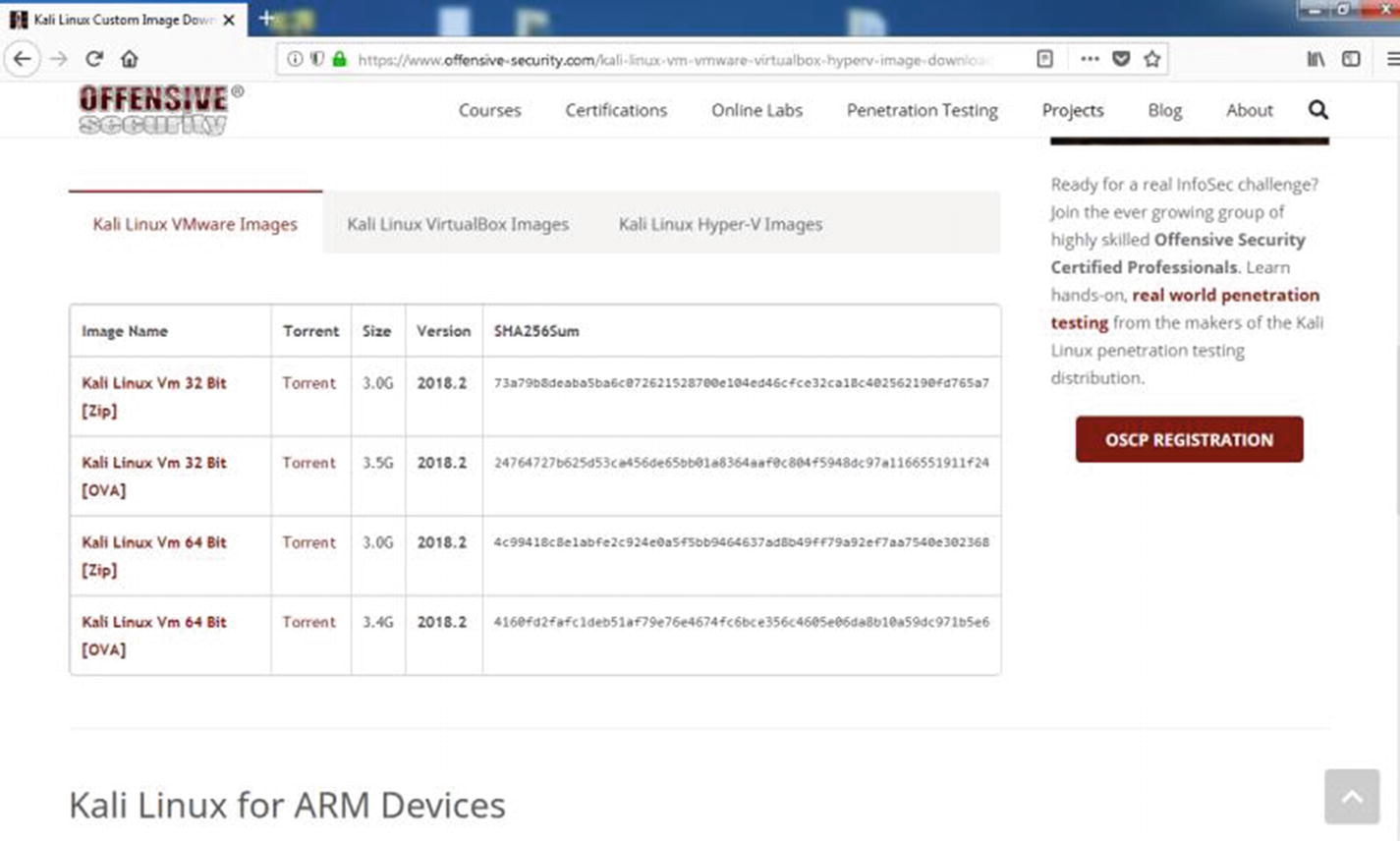This screenshot has height=841, width=1400.
Task: Open Penetration Testing menu
Action: click(922, 110)
